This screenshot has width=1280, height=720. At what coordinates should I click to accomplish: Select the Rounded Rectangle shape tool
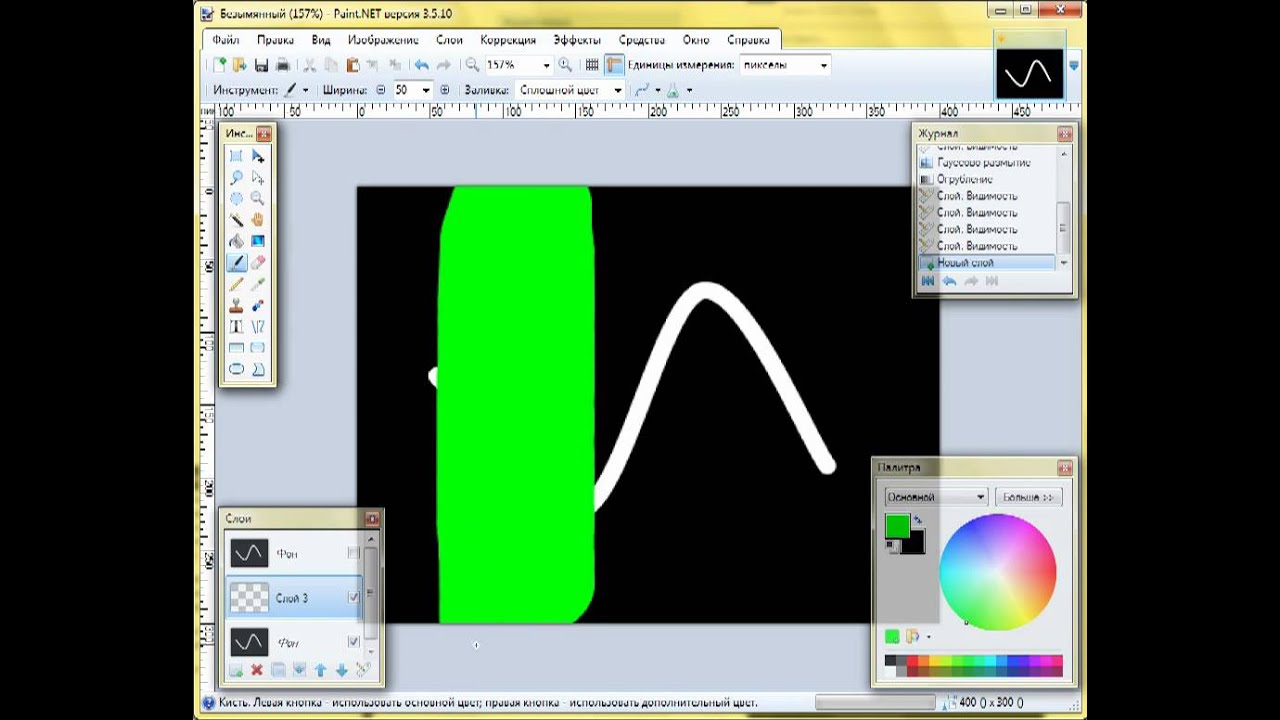tap(258, 347)
